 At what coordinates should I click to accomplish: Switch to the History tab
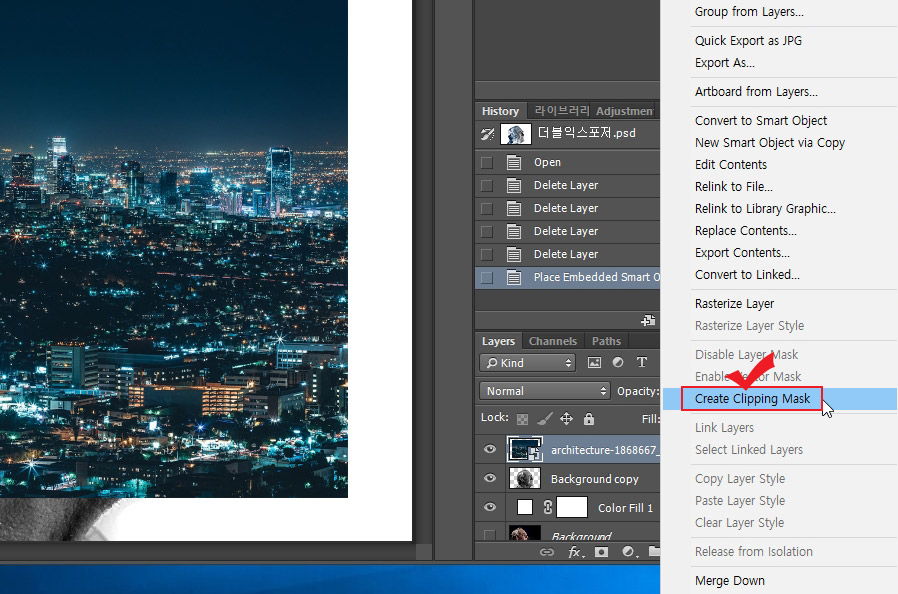pyautogui.click(x=501, y=111)
